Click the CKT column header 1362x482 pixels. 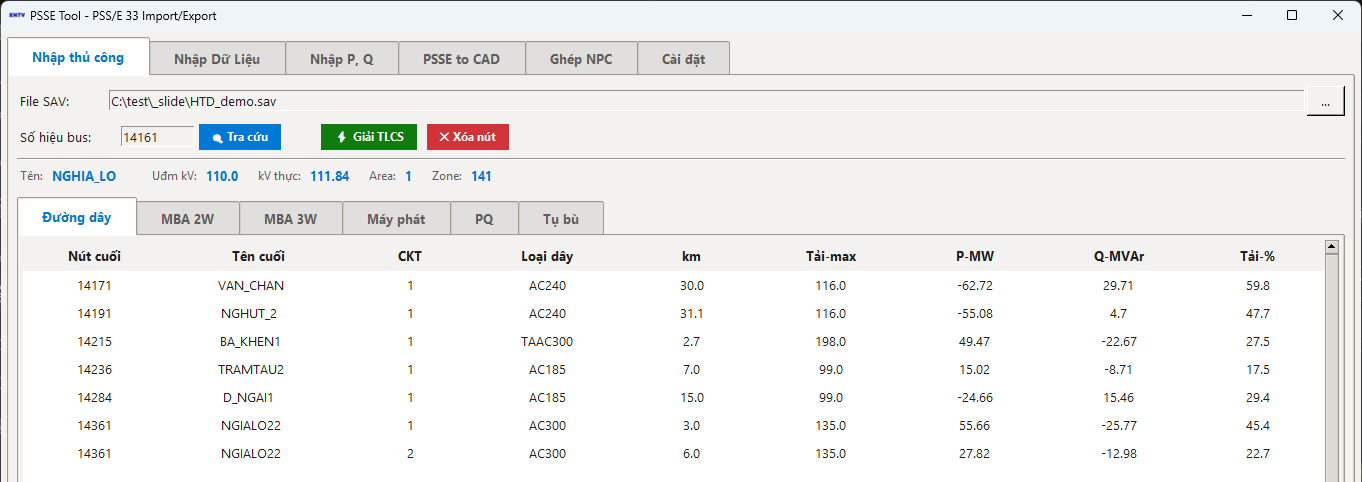click(x=410, y=256)
